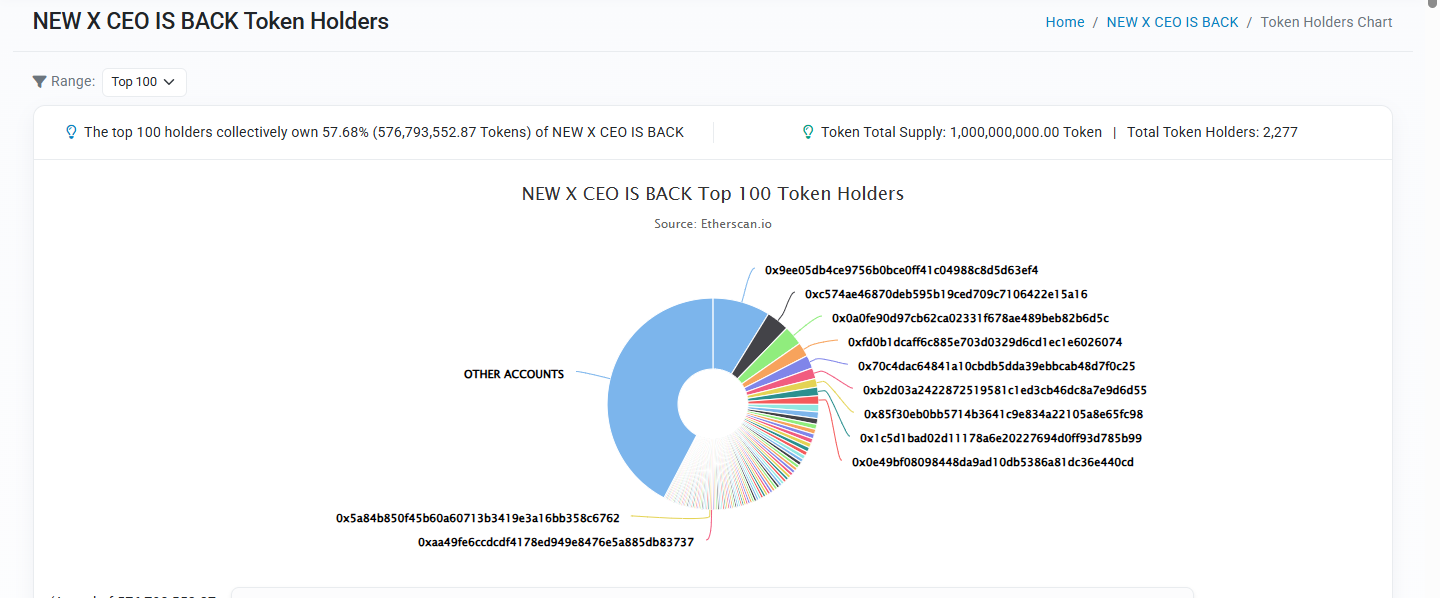1440x598 pixels.
Task: Click the address 0x5a84b850f45b60a60713b3419e3a16bb358c6762
Action: click(478, 518)
